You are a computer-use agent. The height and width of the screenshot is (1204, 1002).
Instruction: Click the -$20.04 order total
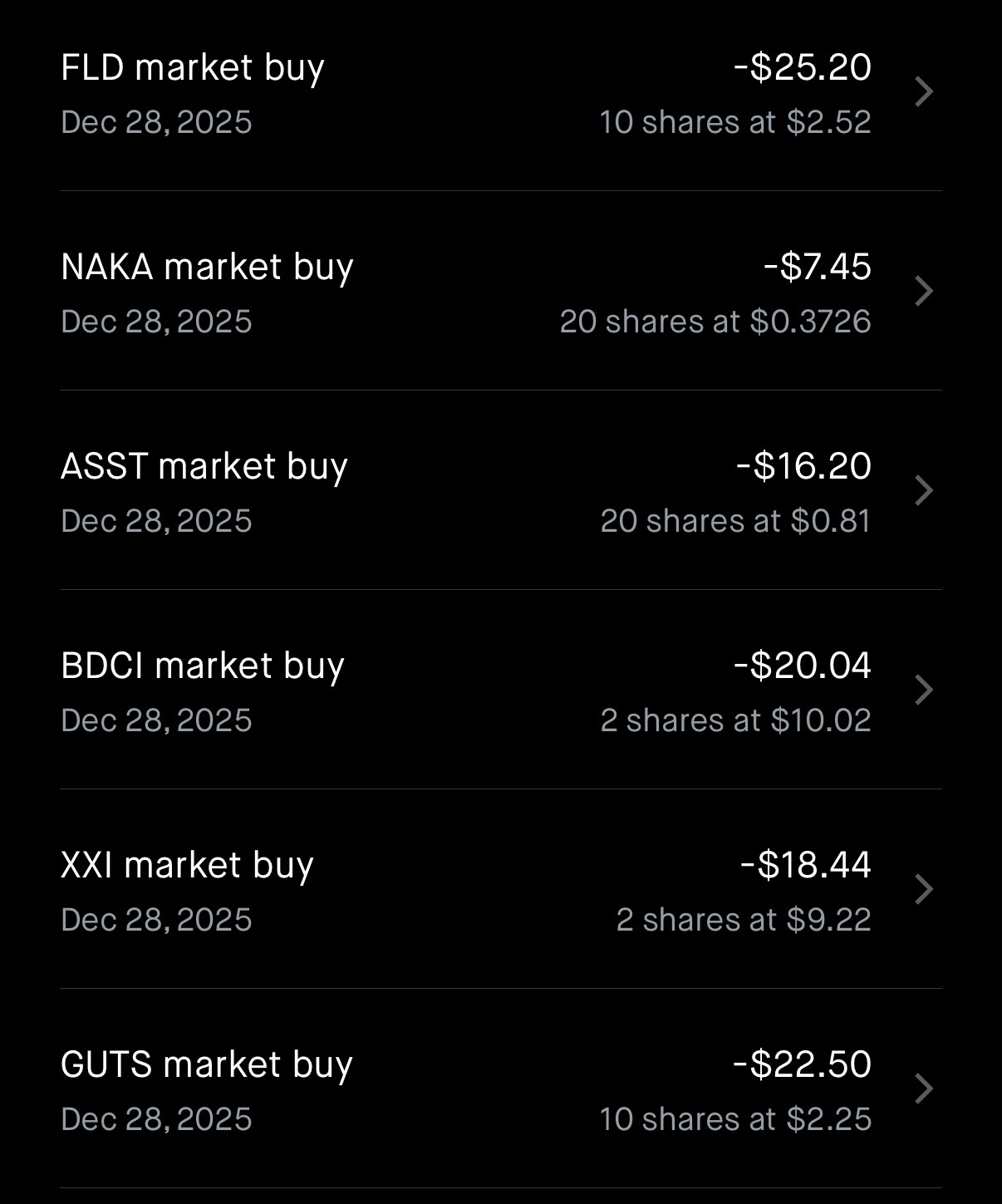pos(803,666)
